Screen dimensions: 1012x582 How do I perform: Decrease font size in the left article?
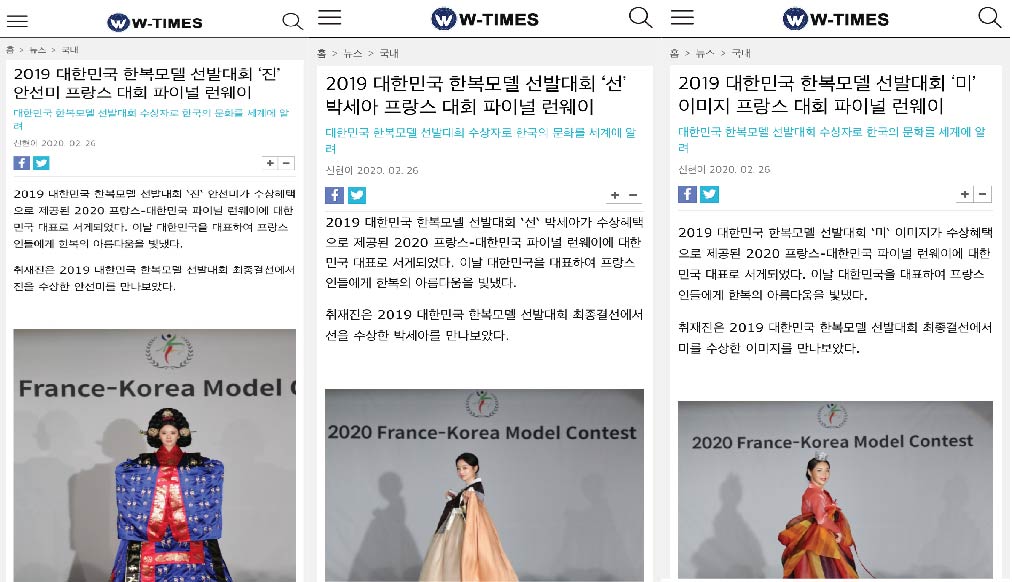click(x=287, y=163)
